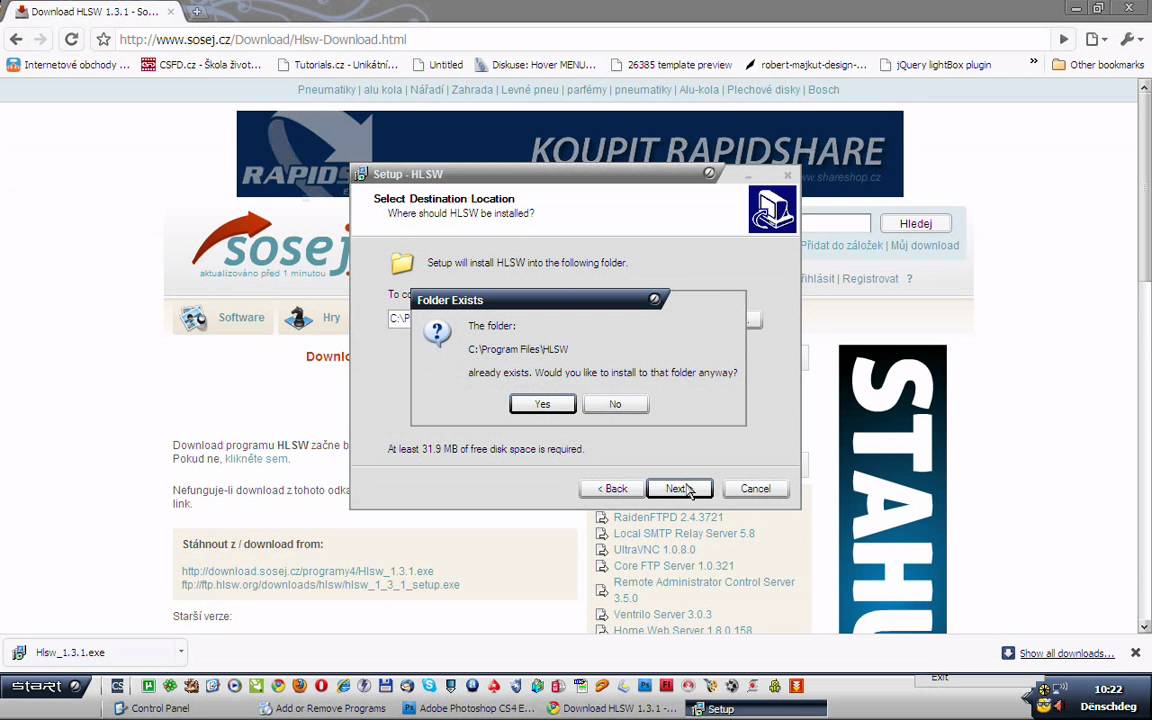Click Můj download link
The image size is (1152, 720).
pos(925,245)
